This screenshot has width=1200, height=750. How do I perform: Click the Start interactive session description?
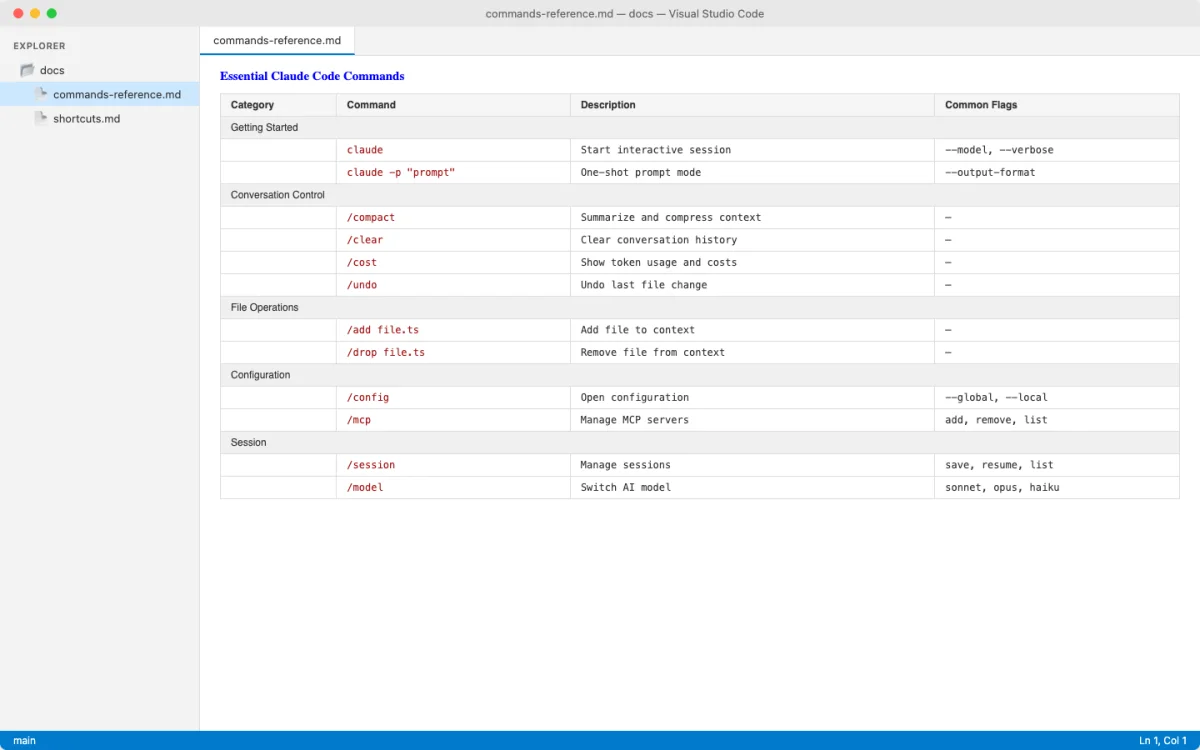point(752,150)
